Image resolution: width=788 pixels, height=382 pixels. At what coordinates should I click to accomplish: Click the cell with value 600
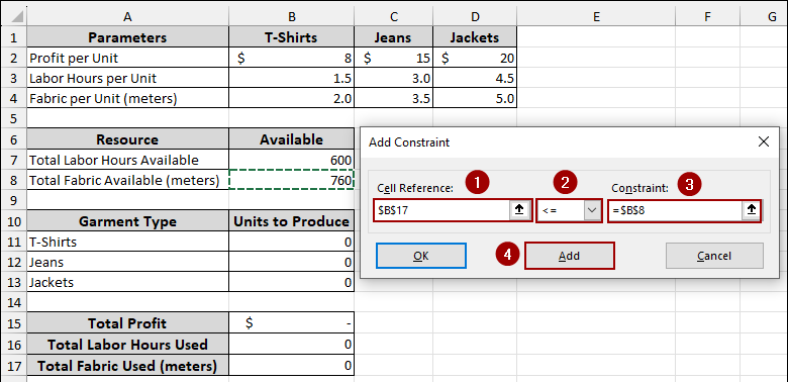coord(291,160)
